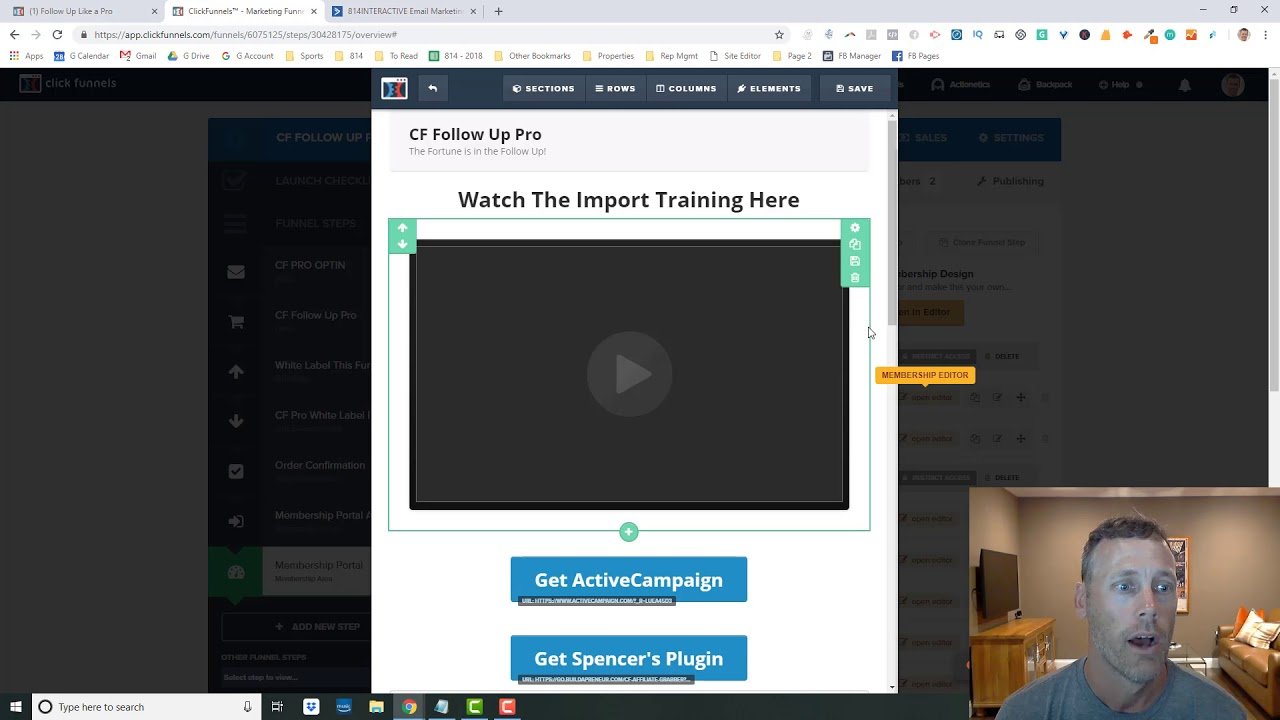Click the taskbar search box
1280x720 pixels.
[x=145, y=707]
